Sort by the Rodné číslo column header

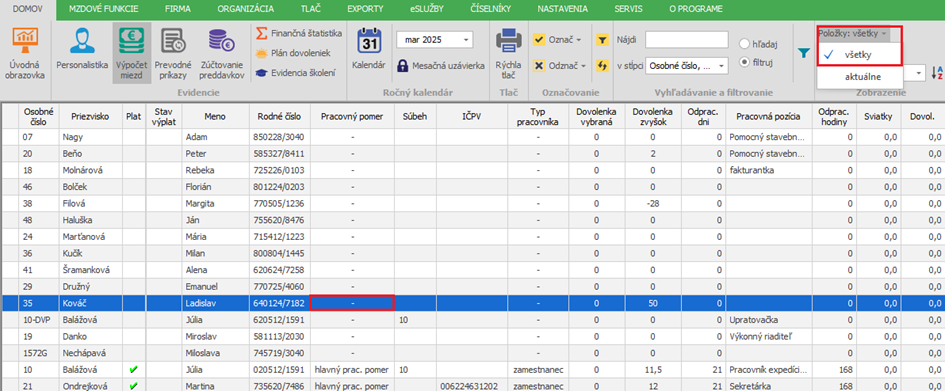(280, 116)
